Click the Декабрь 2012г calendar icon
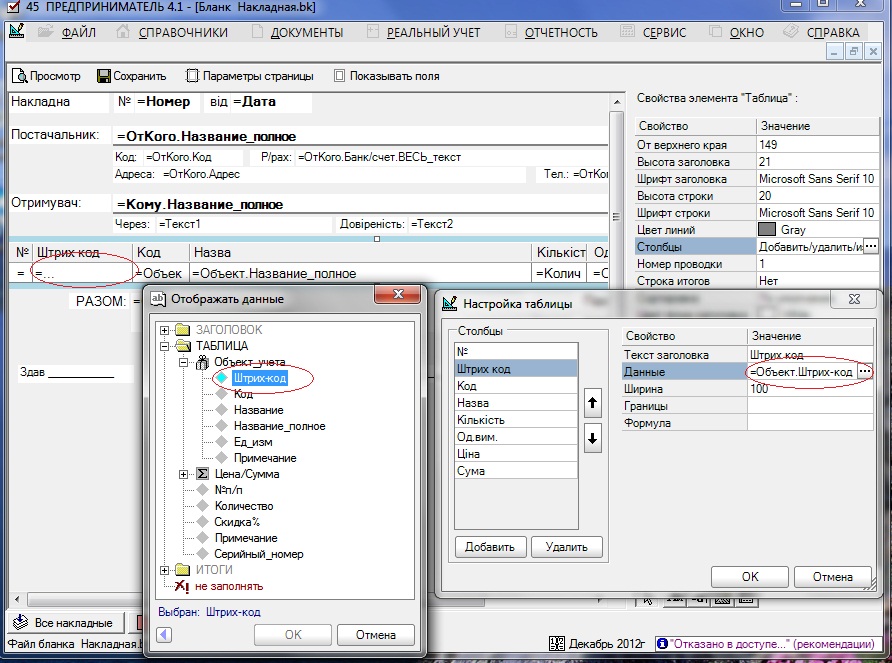Screen dimensions: 892x663 [556, 644]
